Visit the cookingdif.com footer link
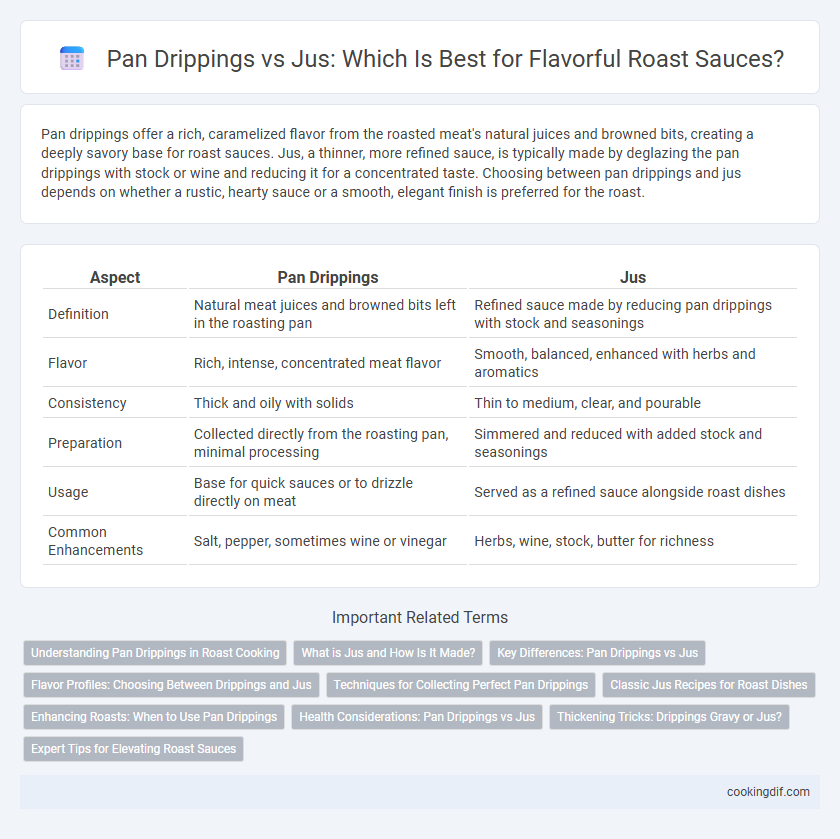 click(768, 792)
